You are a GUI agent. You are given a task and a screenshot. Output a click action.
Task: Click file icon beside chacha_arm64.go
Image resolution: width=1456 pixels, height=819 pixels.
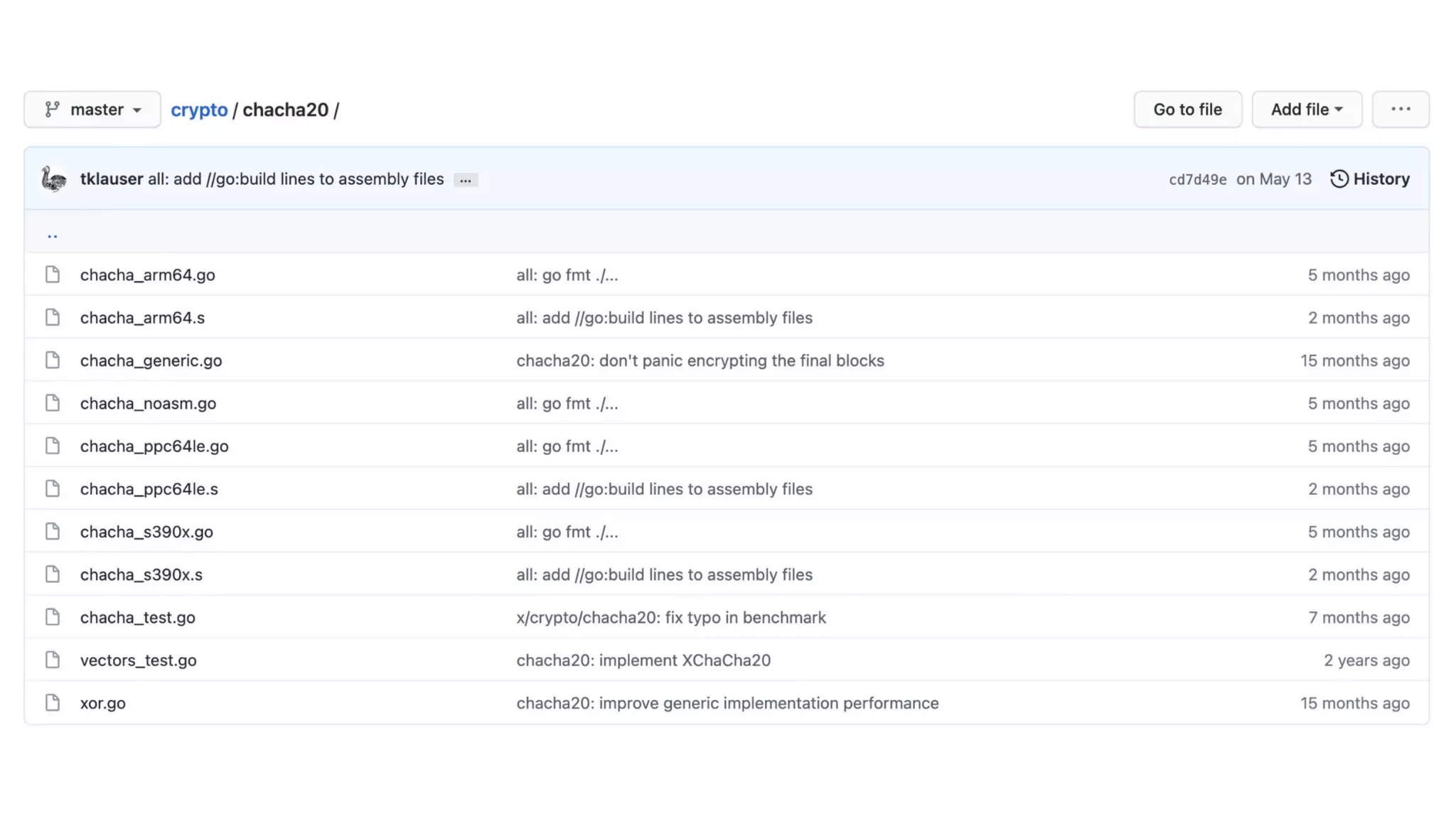(53, 274)
